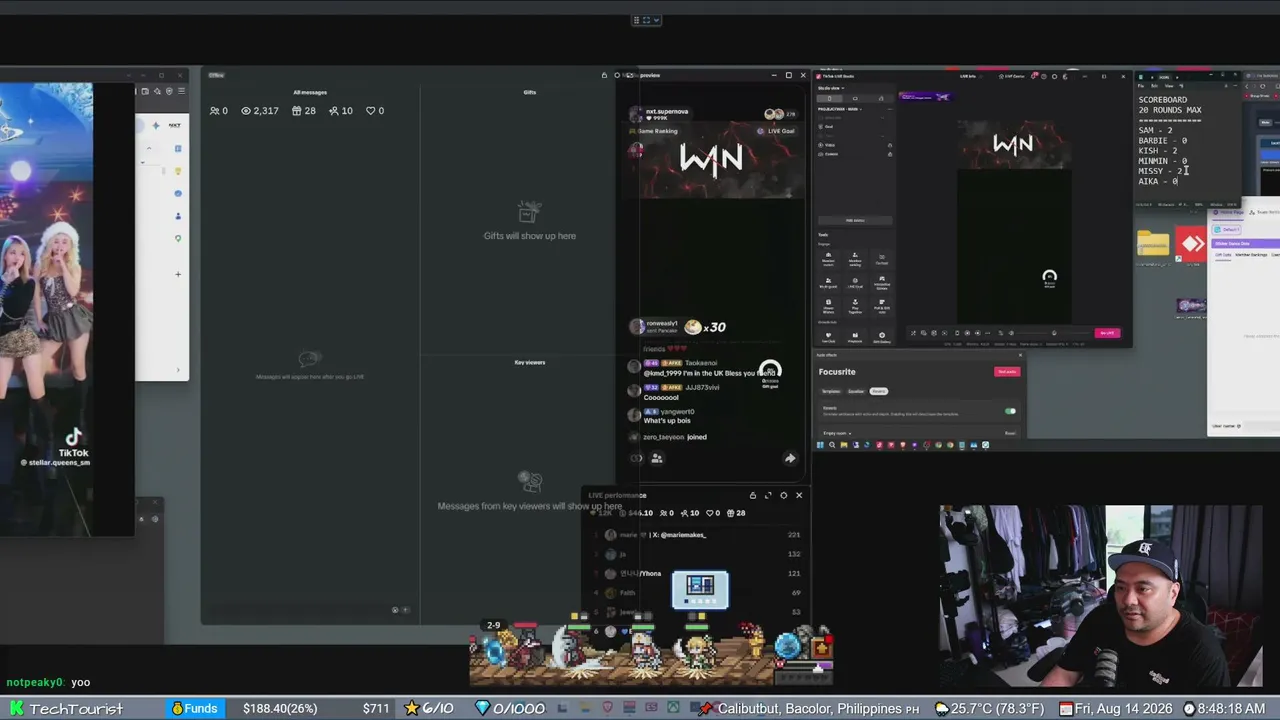1280x720 pixels.
Task: Select the Video source in scene list
Action: tap(830, 145)
